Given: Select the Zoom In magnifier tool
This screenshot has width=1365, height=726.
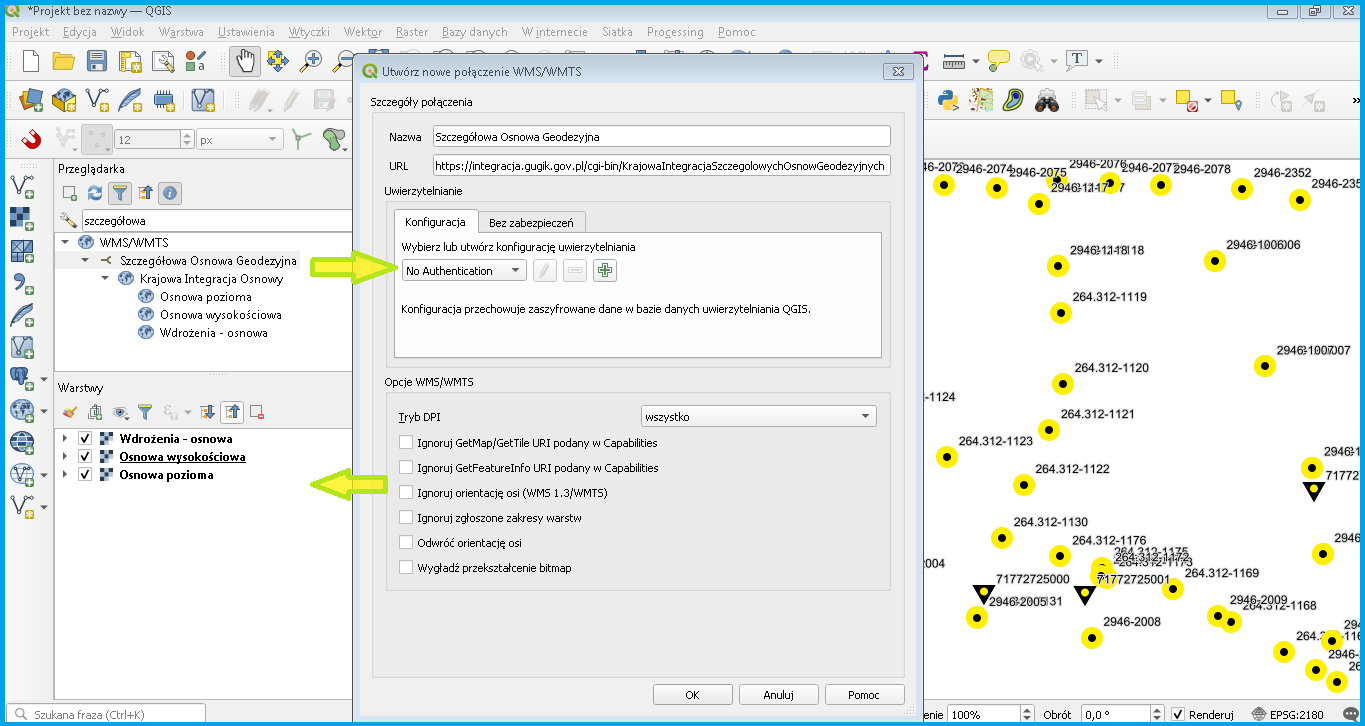Looking at the screenshot, I should pyautogui.click(x=312, y=61).
